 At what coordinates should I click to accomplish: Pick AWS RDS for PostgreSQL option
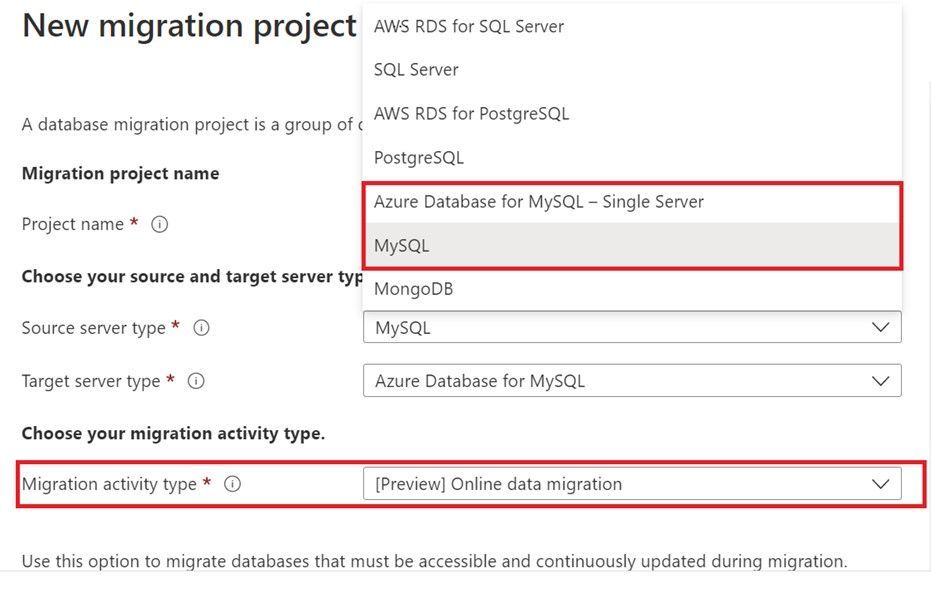(471, 114)
